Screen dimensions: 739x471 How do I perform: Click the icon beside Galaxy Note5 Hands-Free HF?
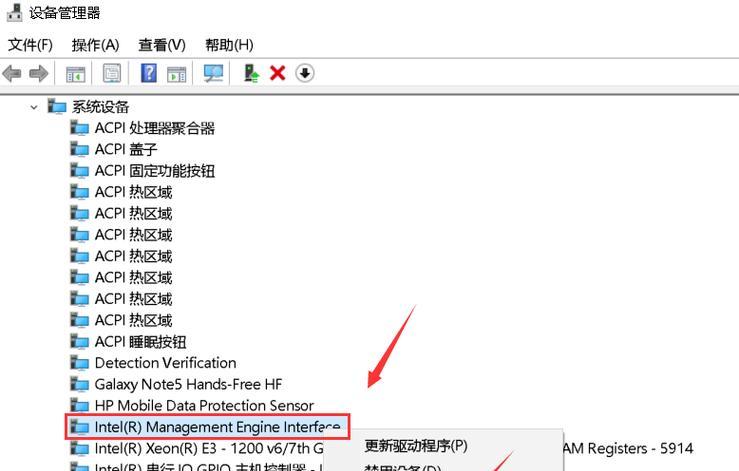(80, 384)
